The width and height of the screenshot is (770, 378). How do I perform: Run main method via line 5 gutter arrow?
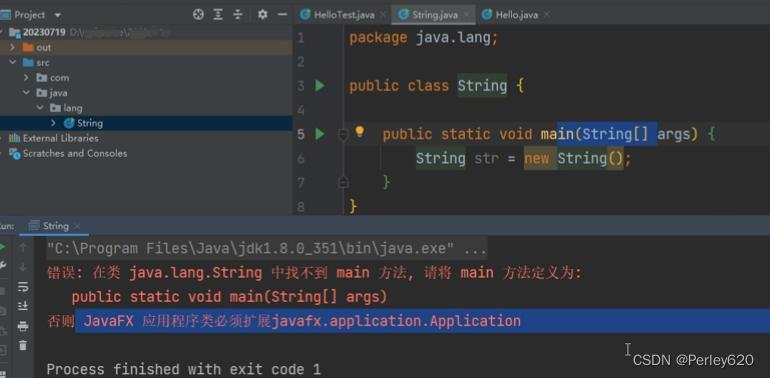[320, 134]
